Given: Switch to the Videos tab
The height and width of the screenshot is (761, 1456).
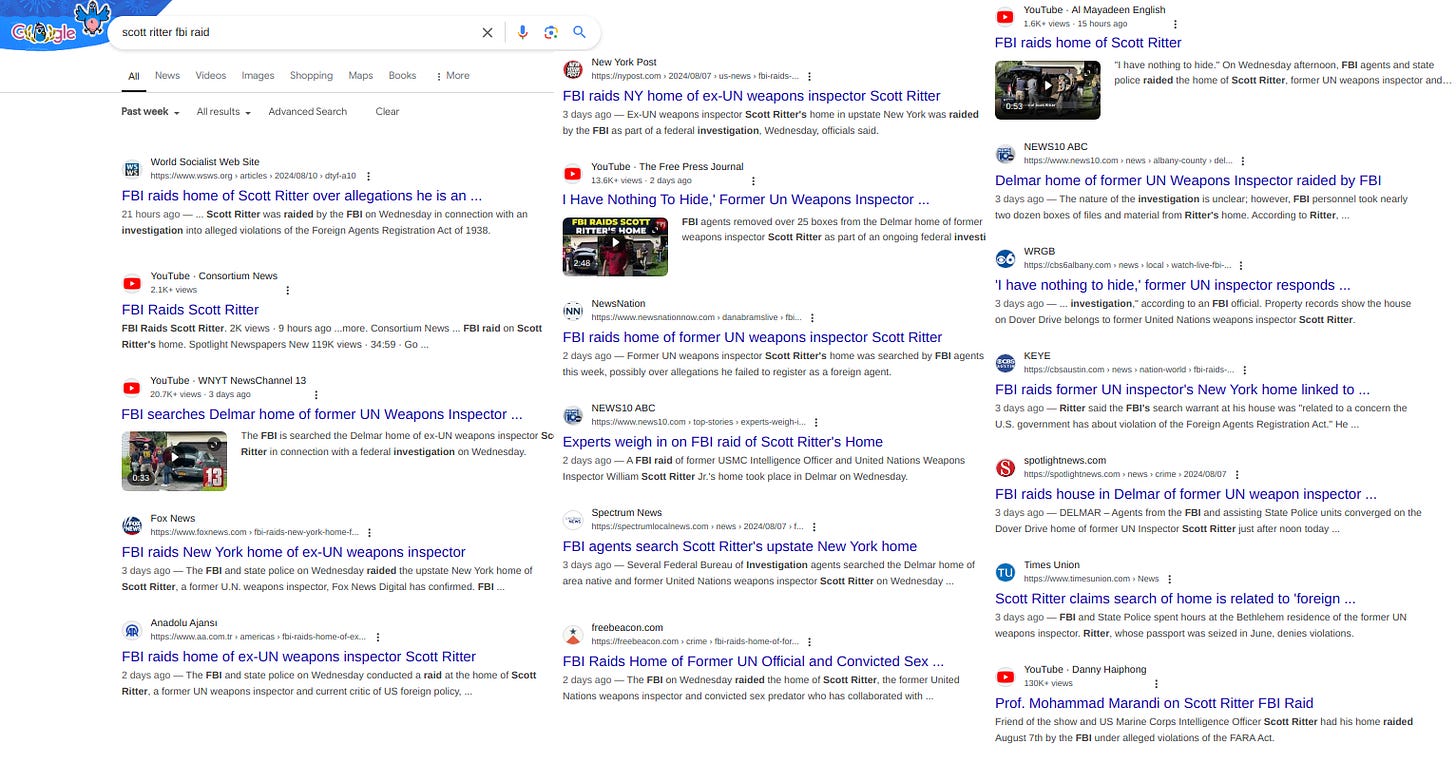Looking at the screenshot, I should click(211, 76).
